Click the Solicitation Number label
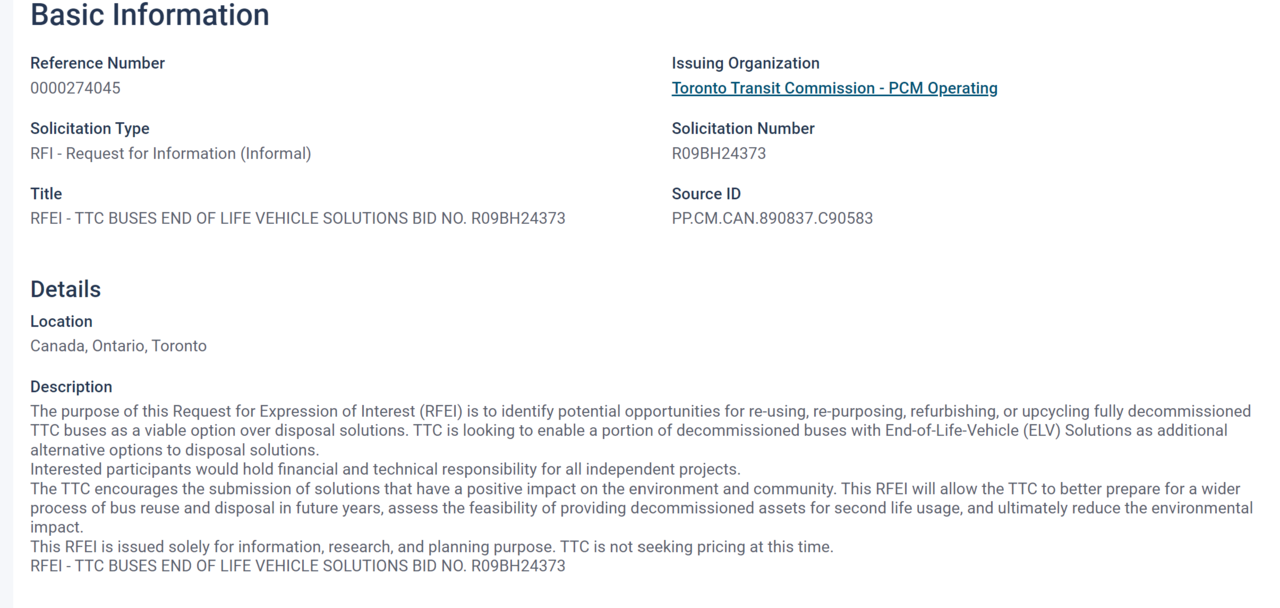Viewport: 1280px width, 608px height. (x=743, y=128)
